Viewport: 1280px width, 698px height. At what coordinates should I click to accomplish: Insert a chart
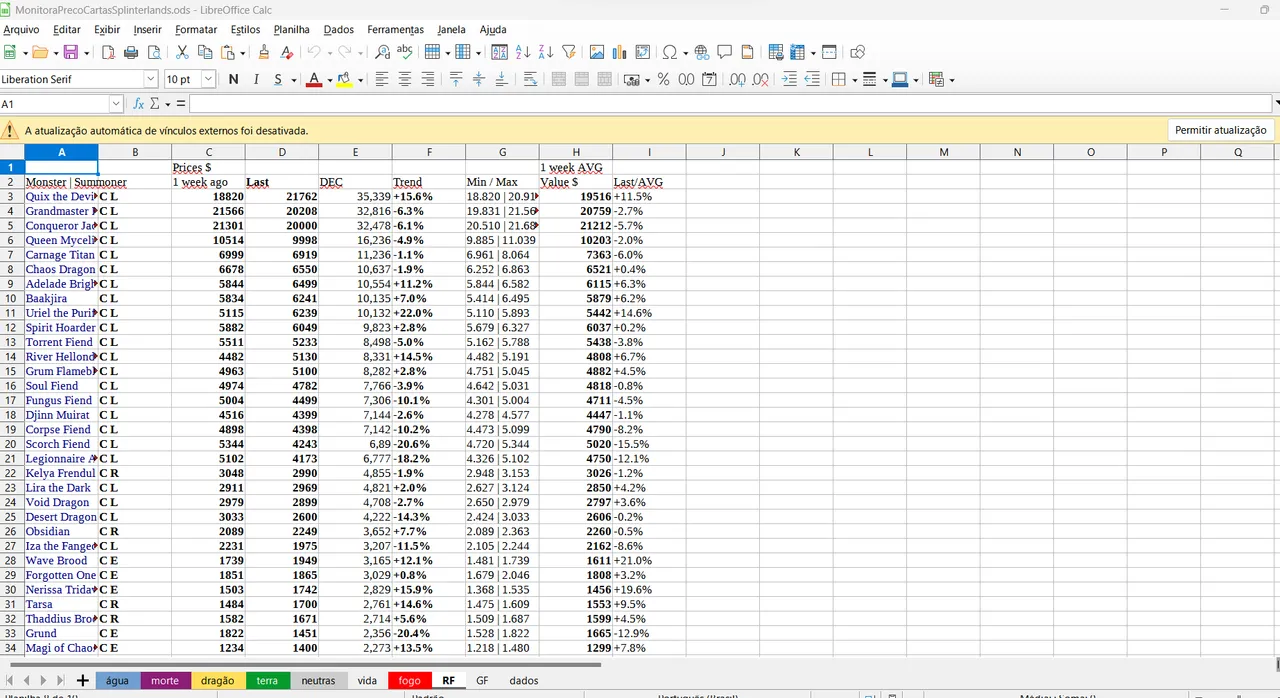[620, 52]
